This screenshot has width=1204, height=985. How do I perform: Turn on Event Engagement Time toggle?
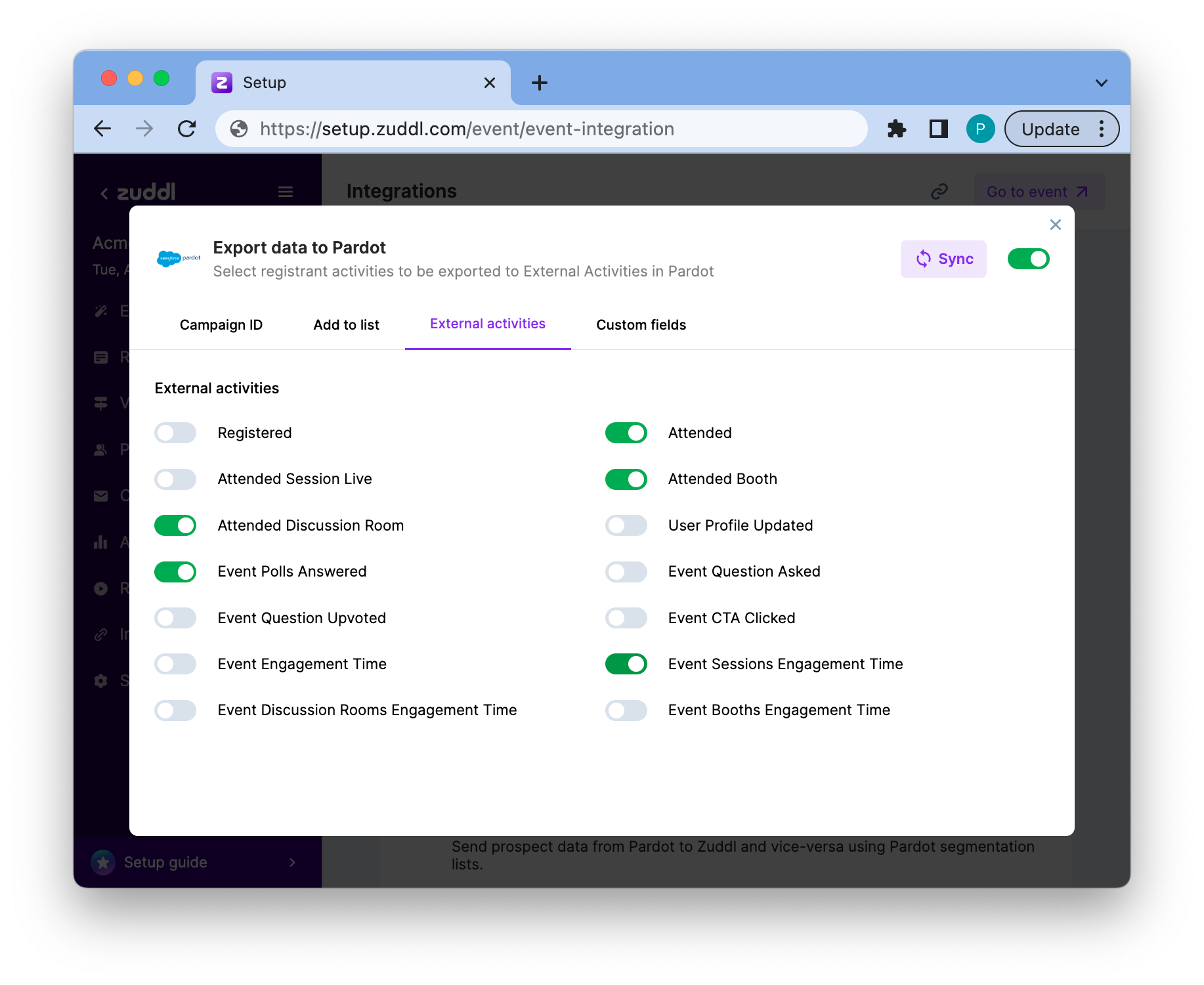pyautogui.click(x=175, y=664)
